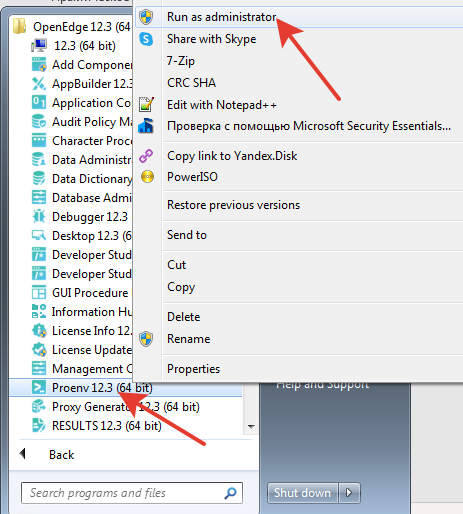
Task: Click the Yandex.Disk link icon
Action: pyautogui.click(x=146, y=156)
